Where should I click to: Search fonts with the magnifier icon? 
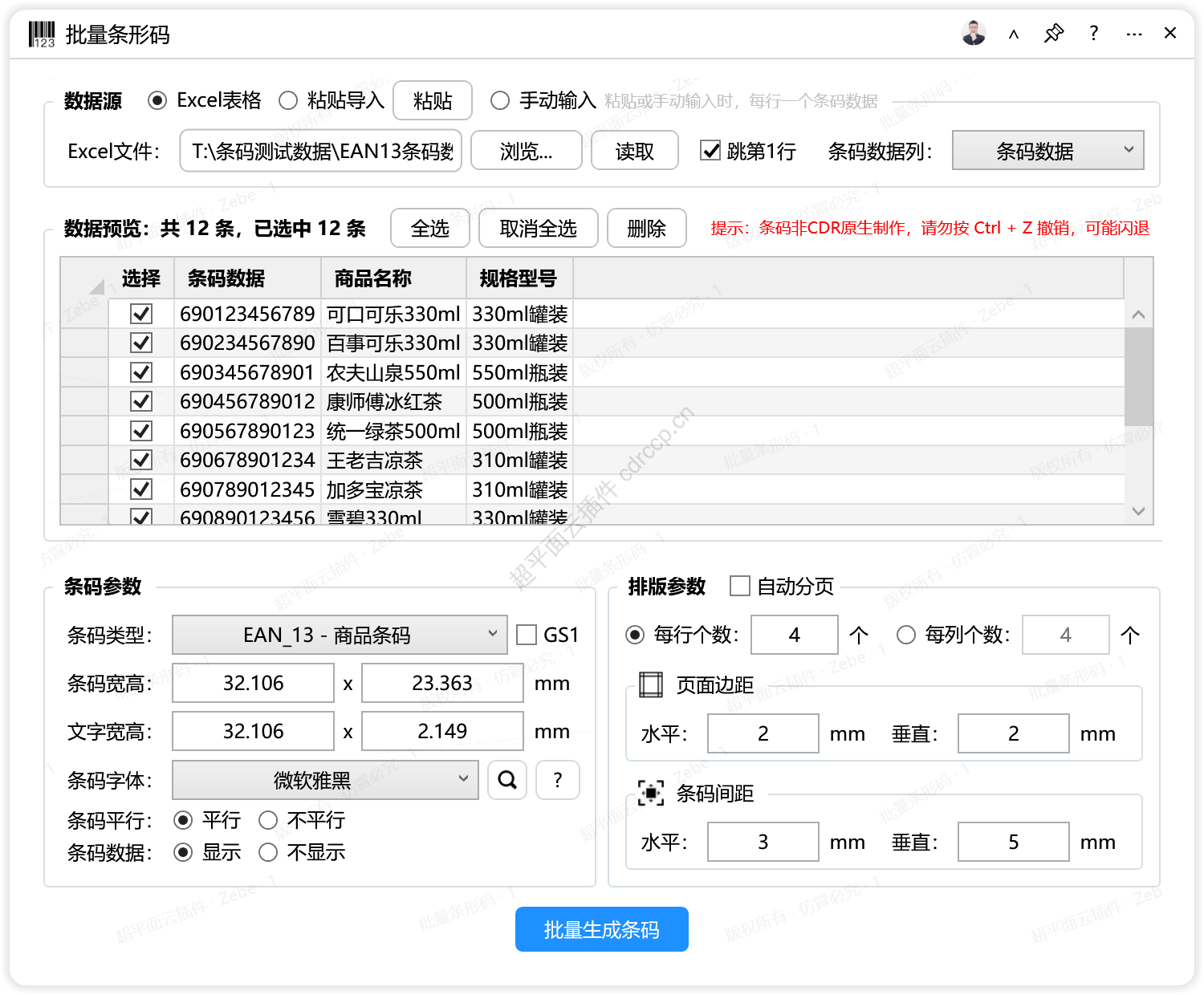[507, 780]
